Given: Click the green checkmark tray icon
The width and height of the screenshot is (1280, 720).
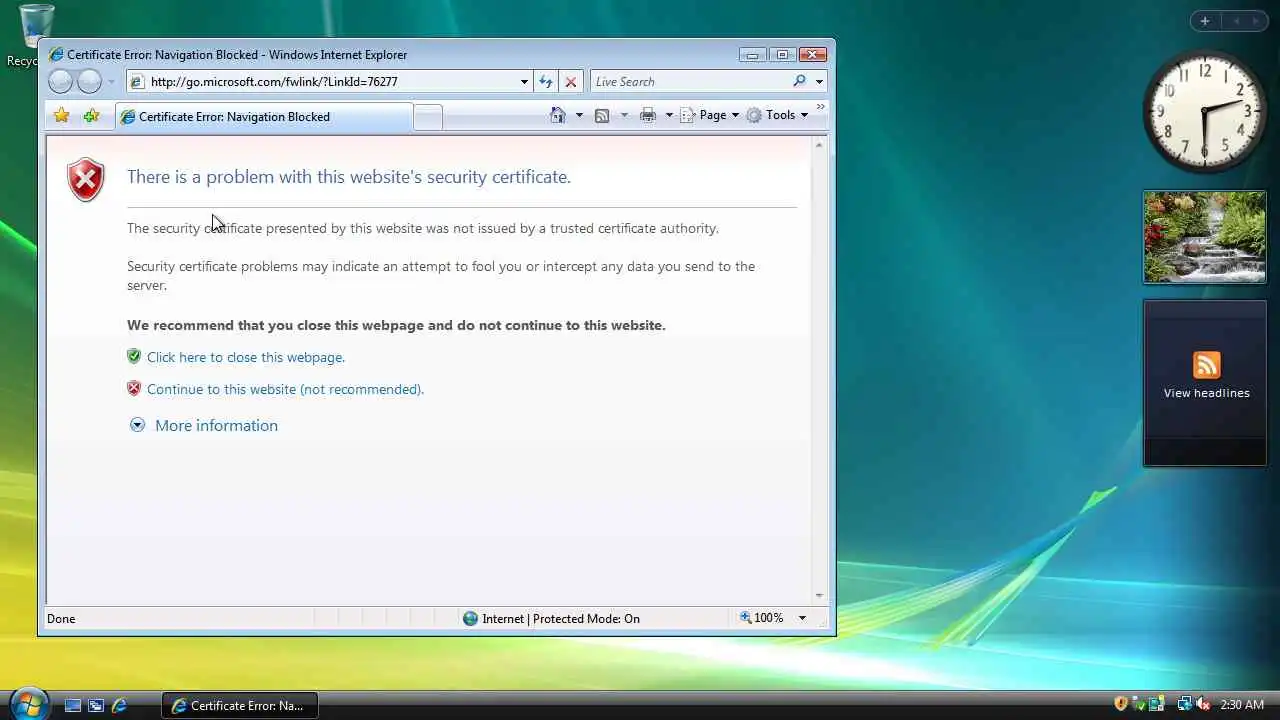Looking at the screenshot, I should [x=1139, y=704].
